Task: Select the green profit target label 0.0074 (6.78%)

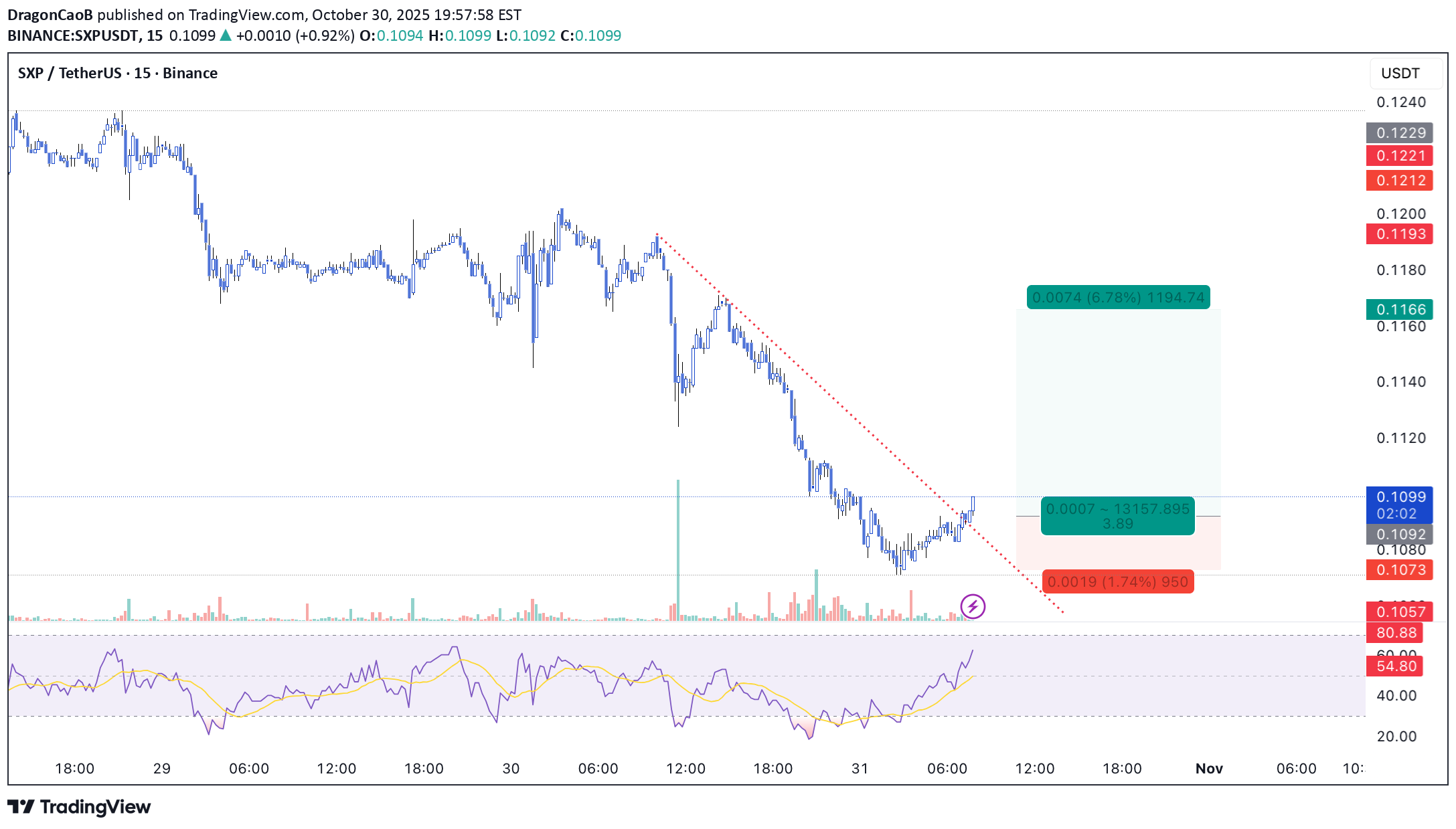Action: 1118,297
